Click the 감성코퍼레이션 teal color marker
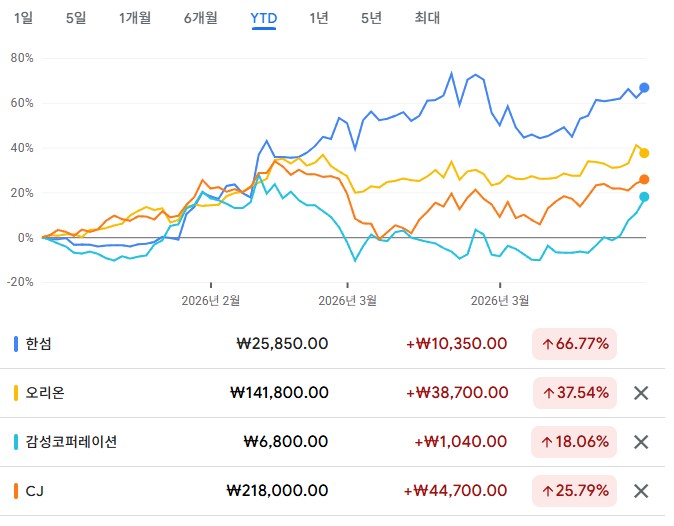The width and height of the screenshot is (674, 526). pos(16,442)
